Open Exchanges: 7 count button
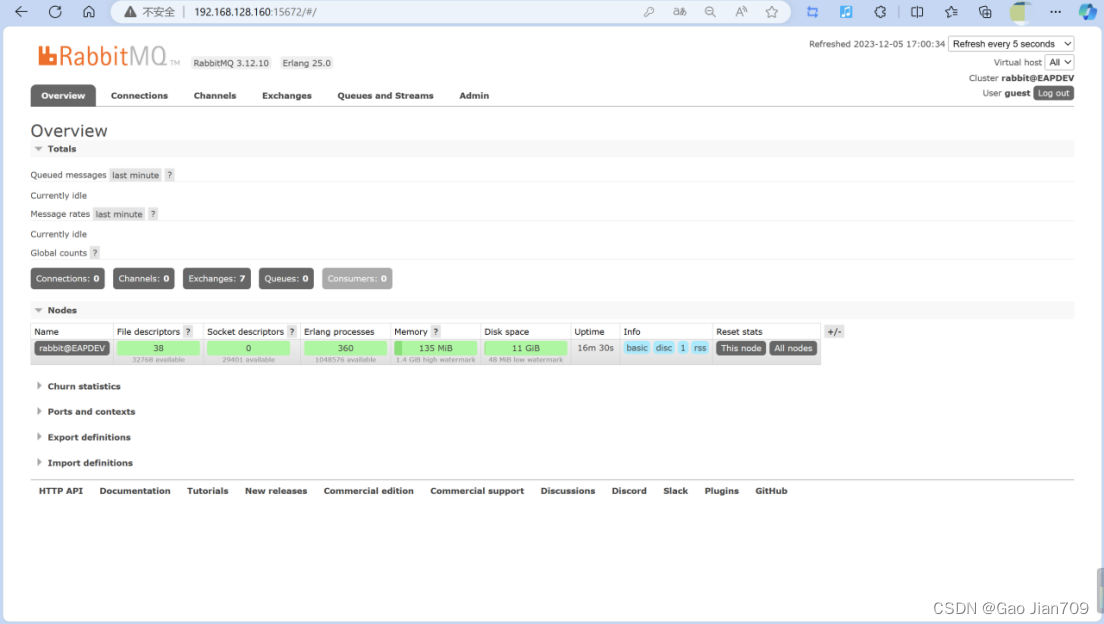The width and height of the screenshot is (1104, 624). click(217, 279)
